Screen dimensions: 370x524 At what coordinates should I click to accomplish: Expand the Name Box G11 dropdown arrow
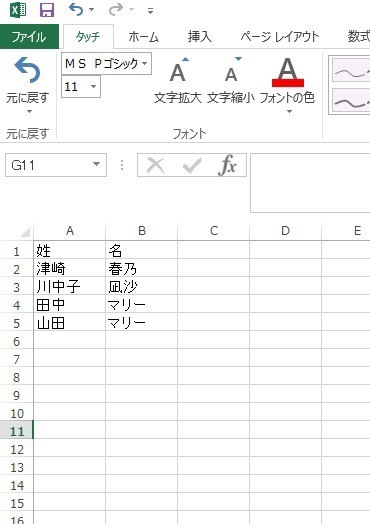coord(96,164)
